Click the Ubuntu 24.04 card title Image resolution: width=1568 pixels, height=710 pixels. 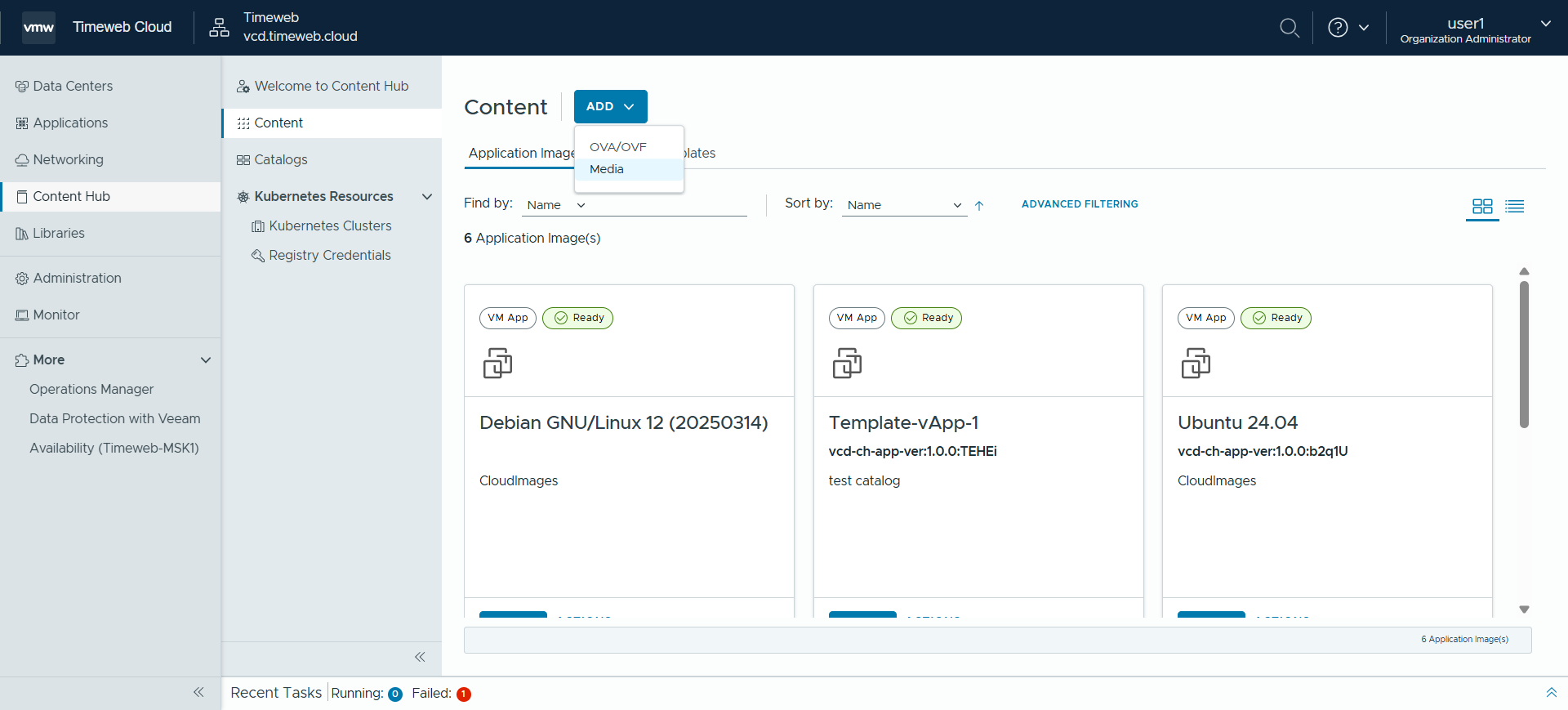click(x=1237, y=423)
